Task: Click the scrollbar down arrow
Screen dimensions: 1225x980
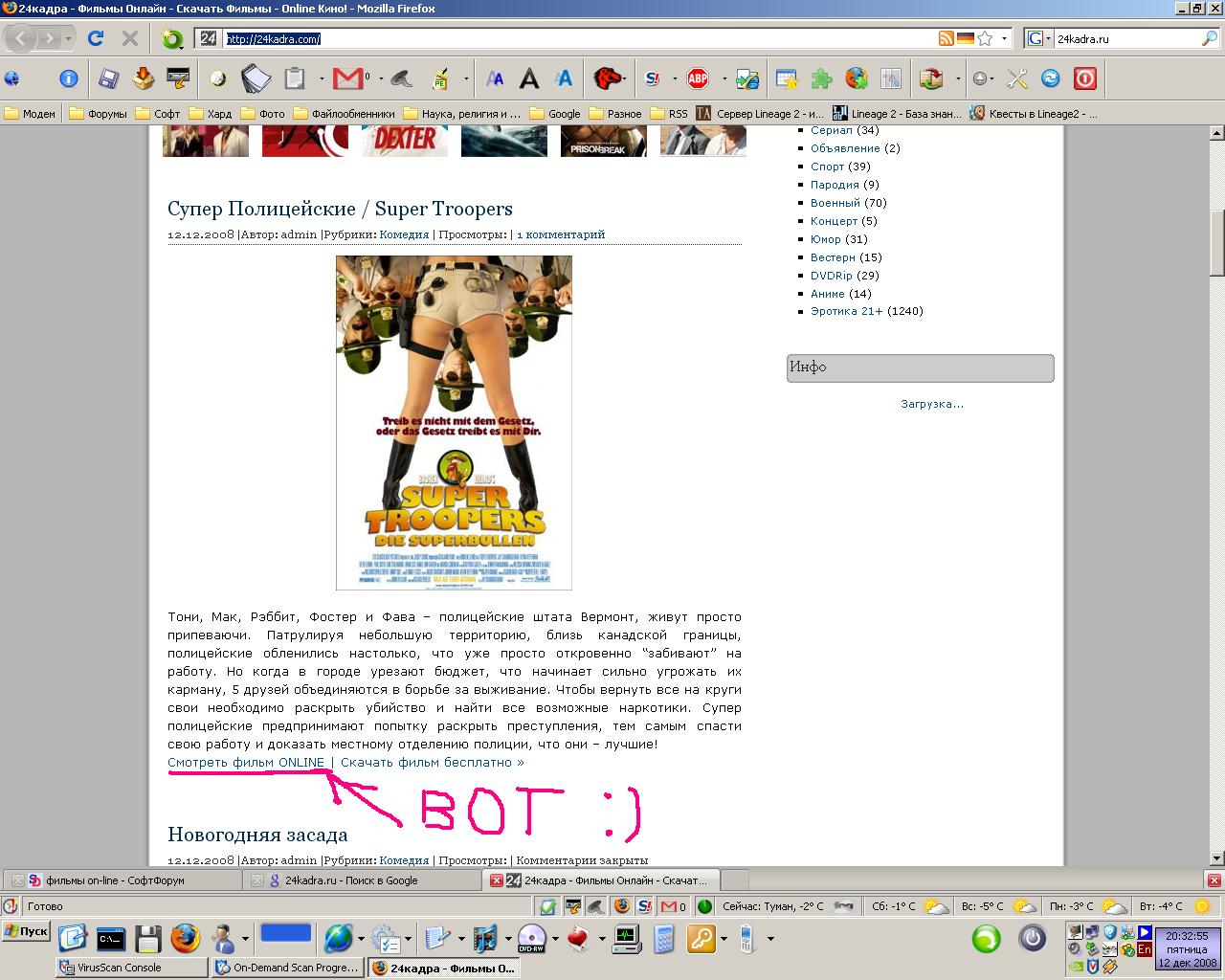Action: (1217, 858)
